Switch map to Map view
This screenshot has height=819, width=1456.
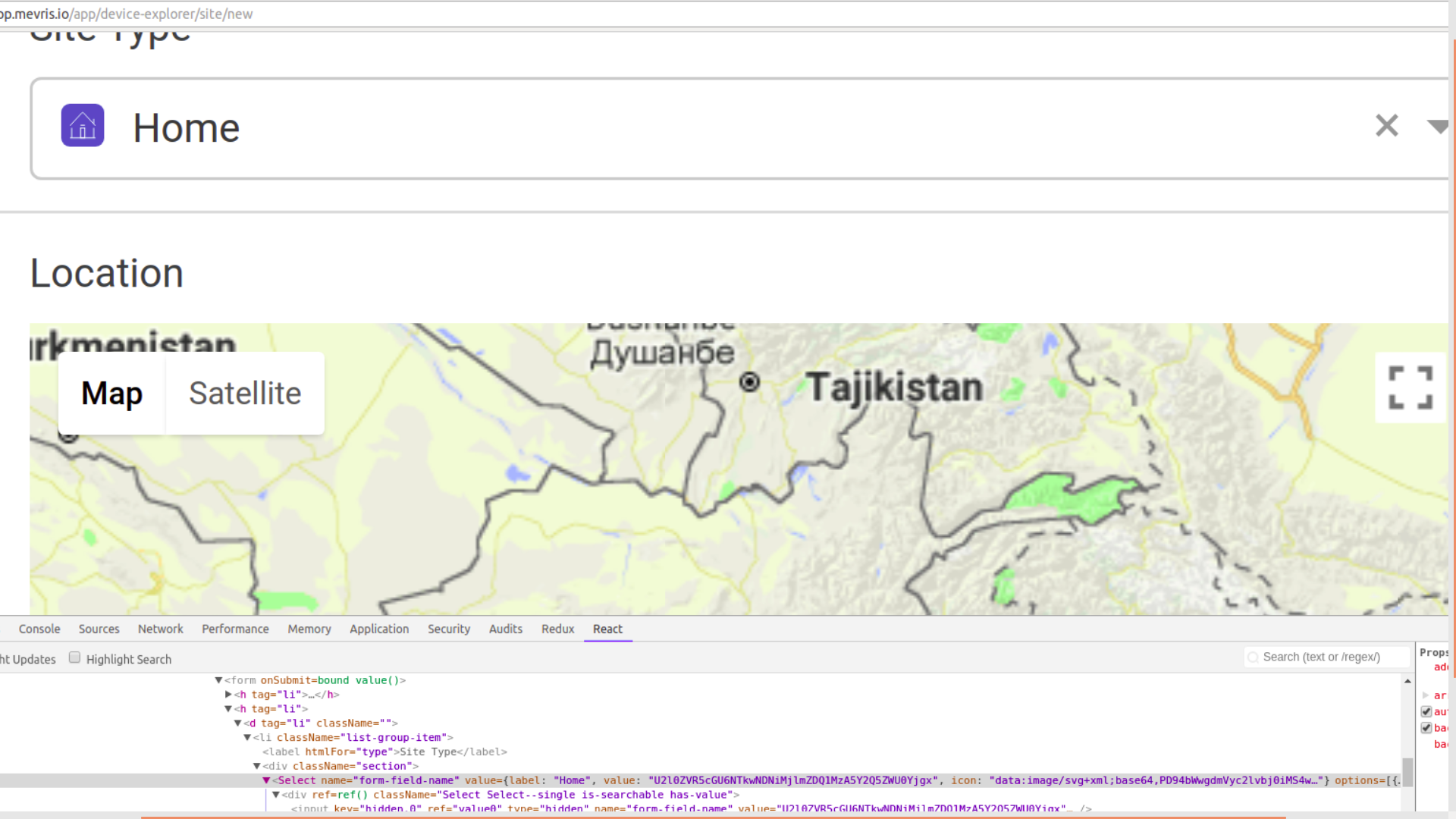111,393
